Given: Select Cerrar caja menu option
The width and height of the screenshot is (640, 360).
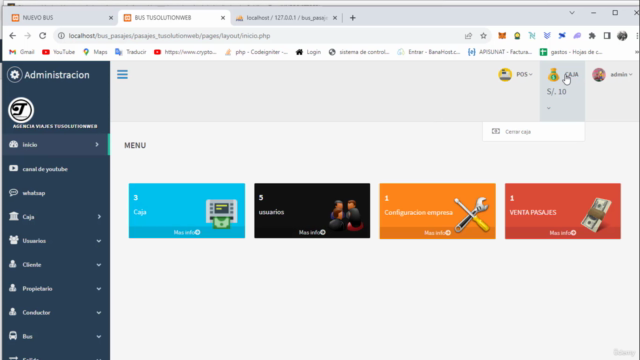Looking at the screenshot, I should click(533, 131).
